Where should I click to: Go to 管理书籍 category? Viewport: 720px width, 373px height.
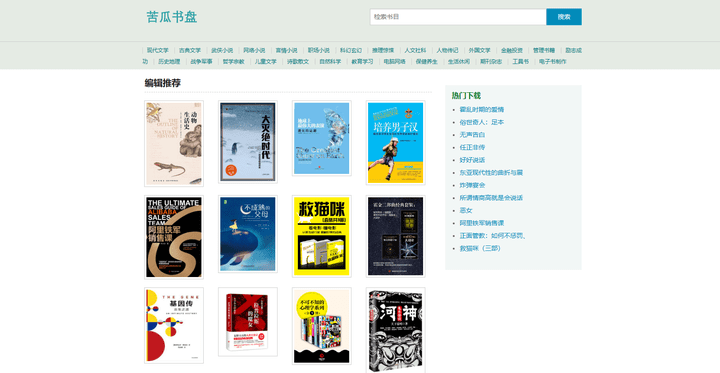(544, 51)
